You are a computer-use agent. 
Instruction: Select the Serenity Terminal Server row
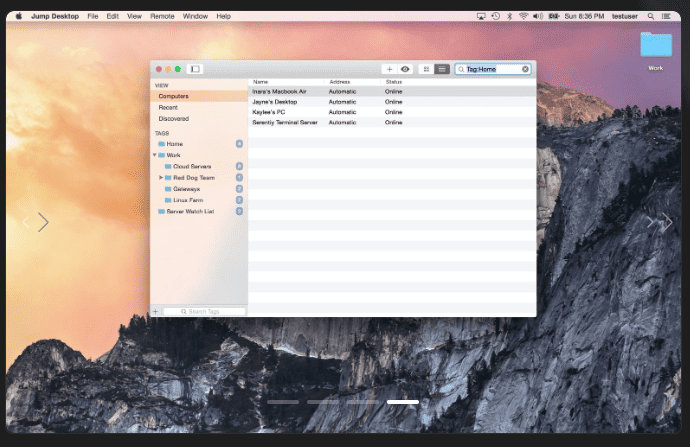tap(392, 122)
